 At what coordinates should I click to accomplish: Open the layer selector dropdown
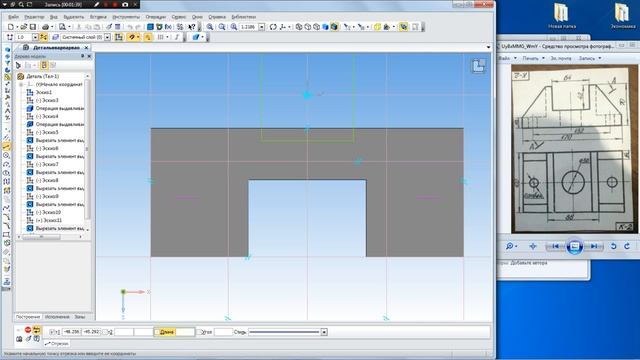107,37
